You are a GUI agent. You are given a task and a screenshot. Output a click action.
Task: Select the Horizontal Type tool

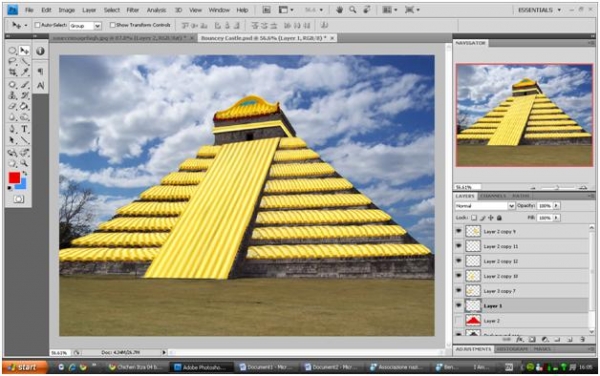24,129
